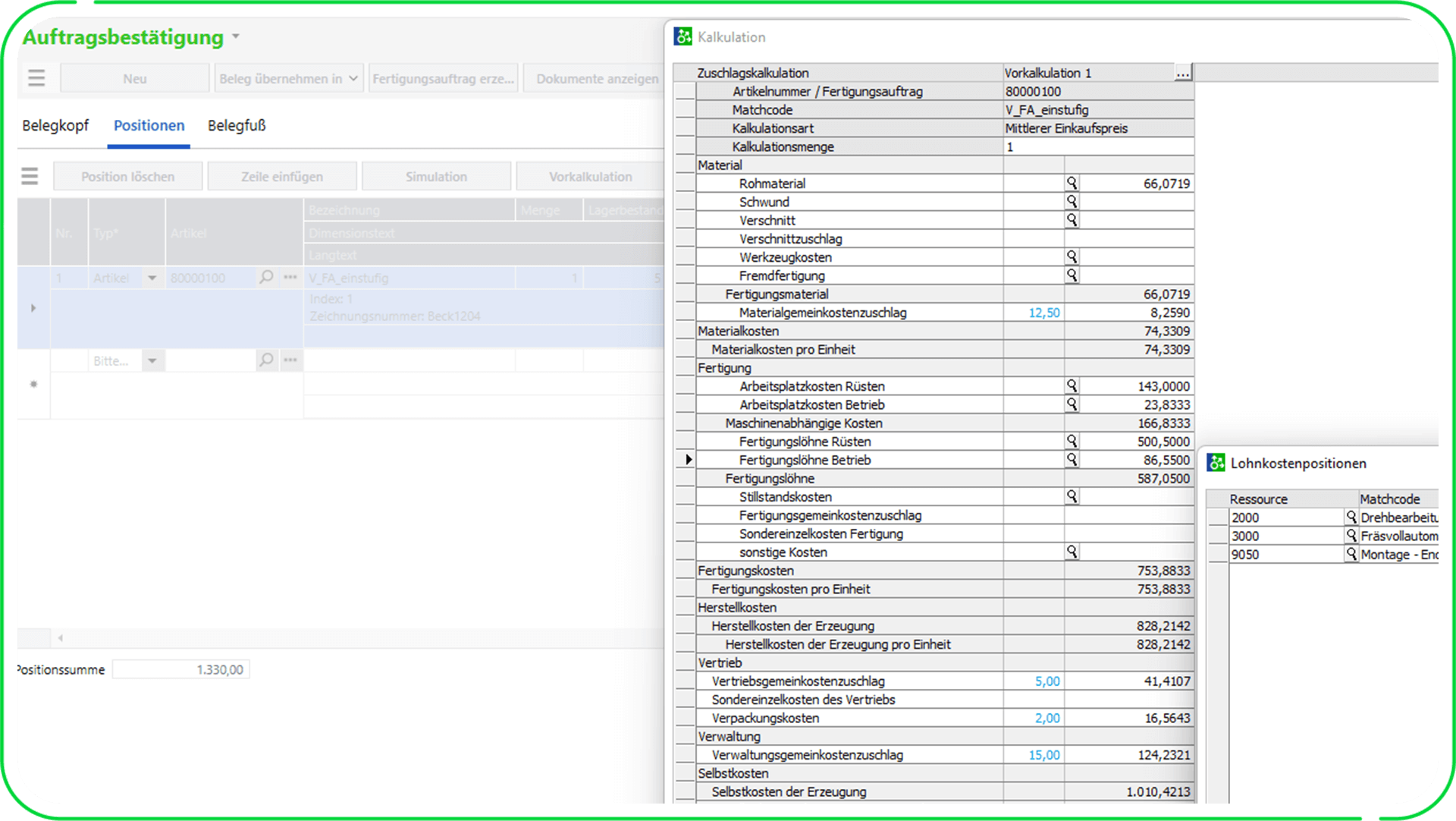The image size is (1456, 821).
Task: Click the Fertigungskosten pro Einheit row
Action: 945,589
